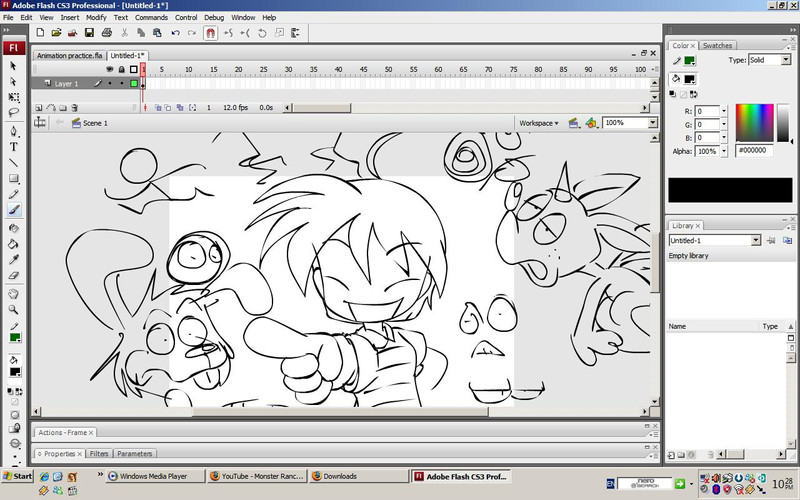Select the Pencil tool
Image resolution: width=800 pixels, height=500 pixels.
pos(13,194)
